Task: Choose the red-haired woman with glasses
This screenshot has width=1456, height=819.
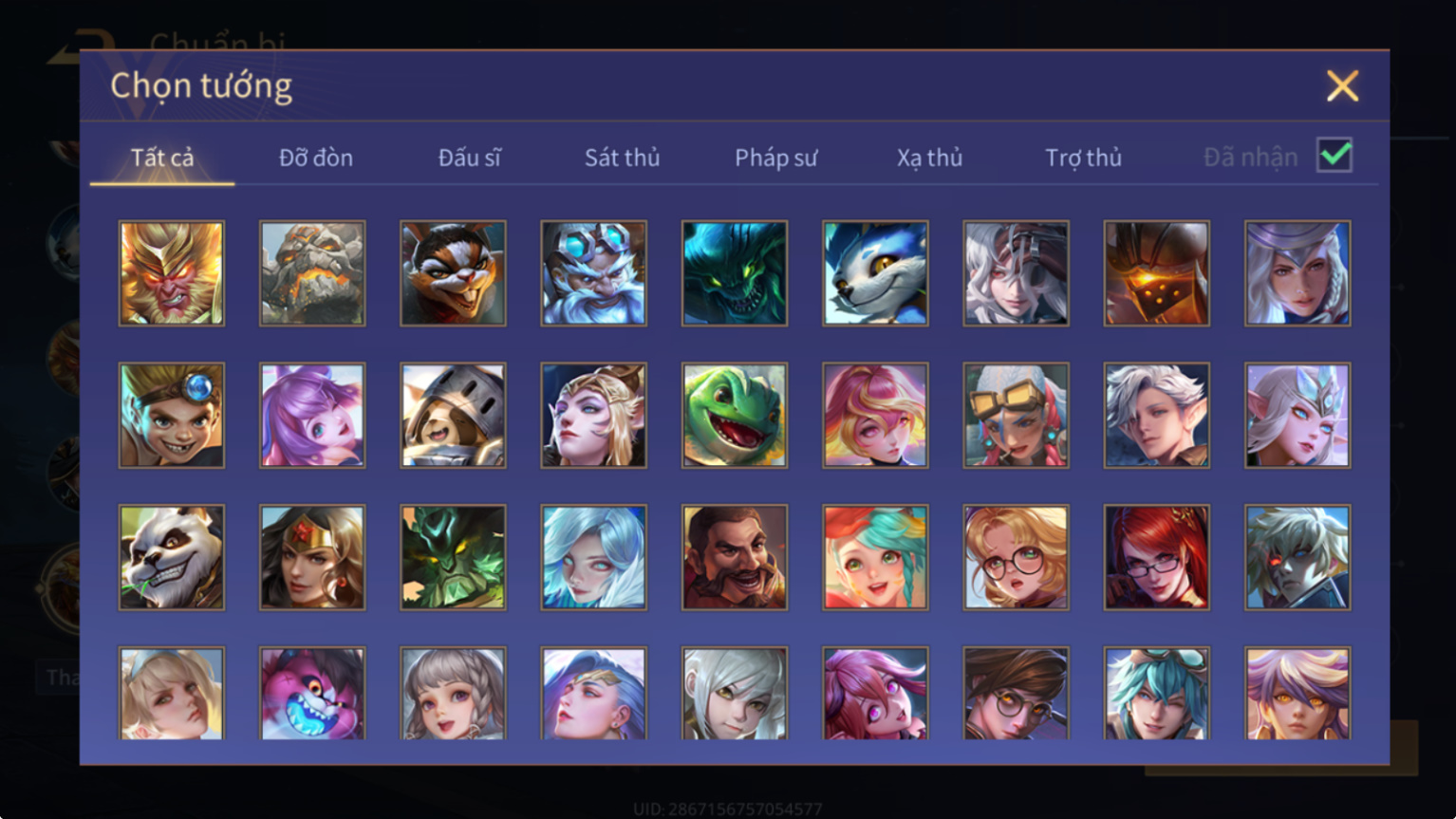Action: click(1157, 557)
